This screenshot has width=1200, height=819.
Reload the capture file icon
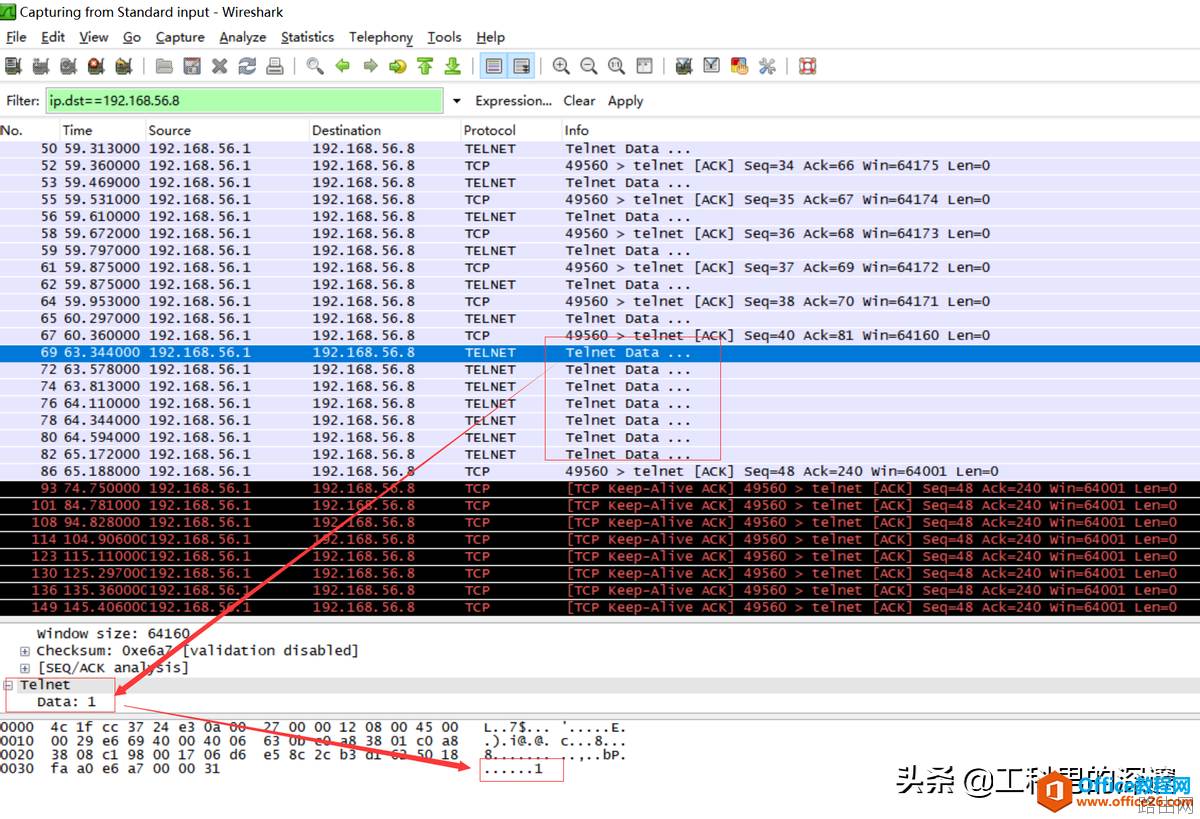247,66
